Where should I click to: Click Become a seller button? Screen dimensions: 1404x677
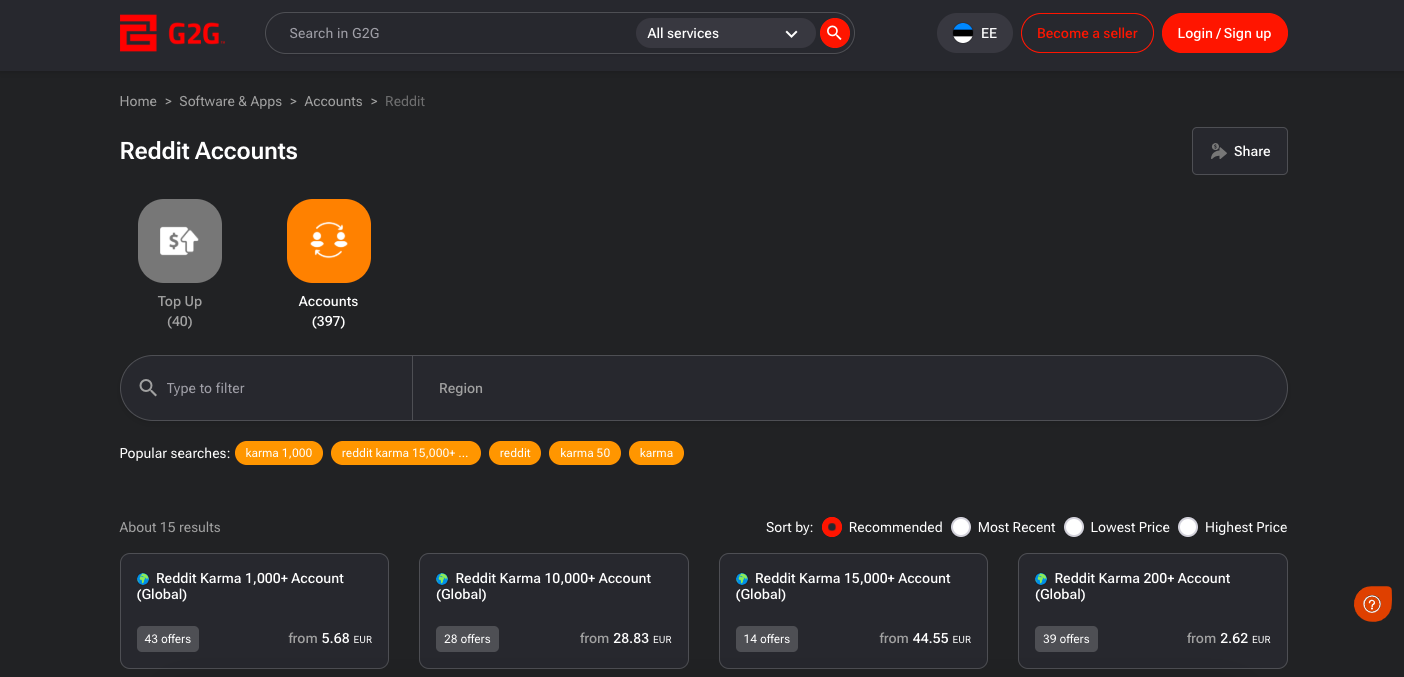pos(1087,33)
